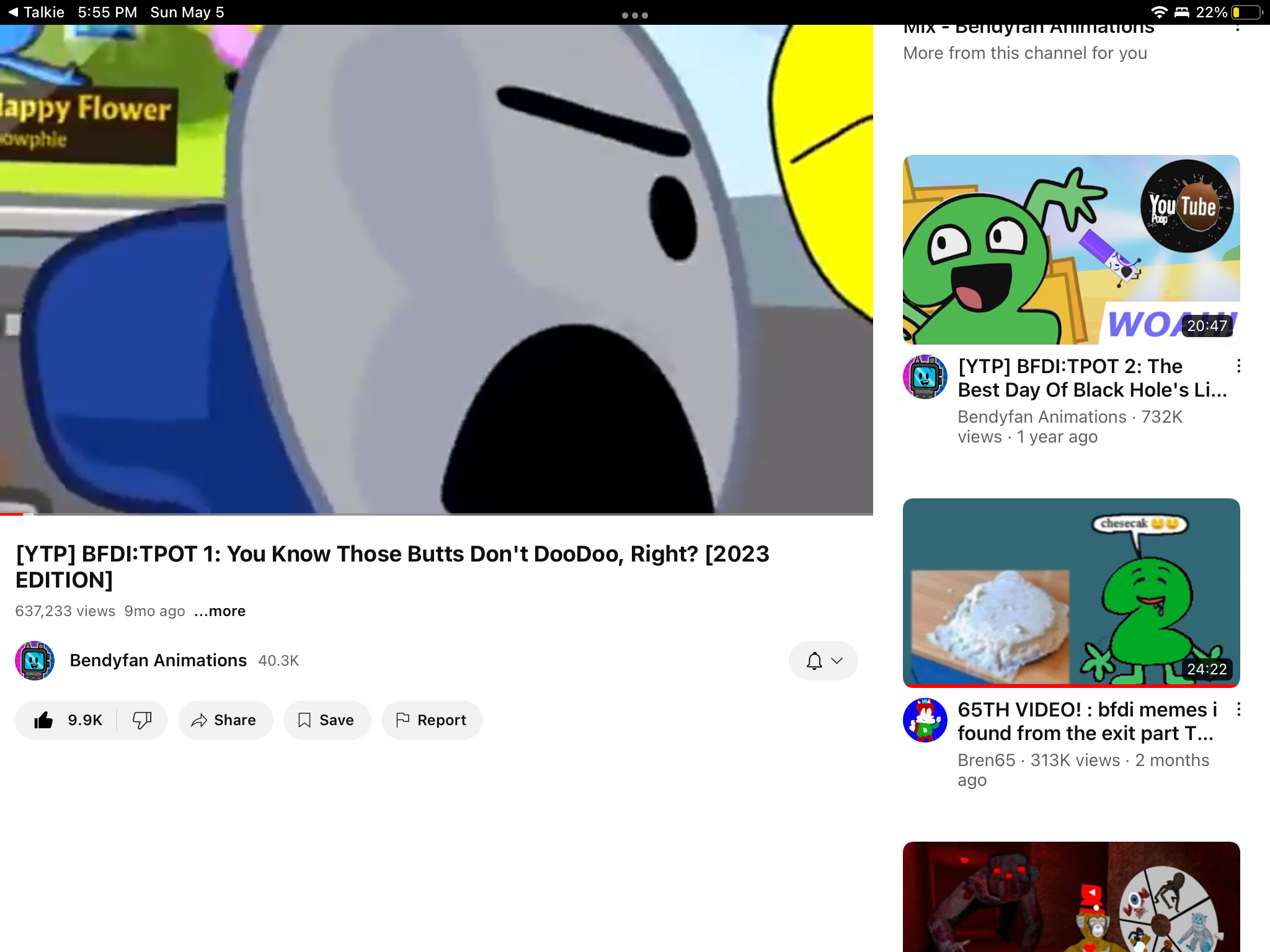Open '65TH VIDEO! : bfdi memes' thumbnail

point(1071,593)
